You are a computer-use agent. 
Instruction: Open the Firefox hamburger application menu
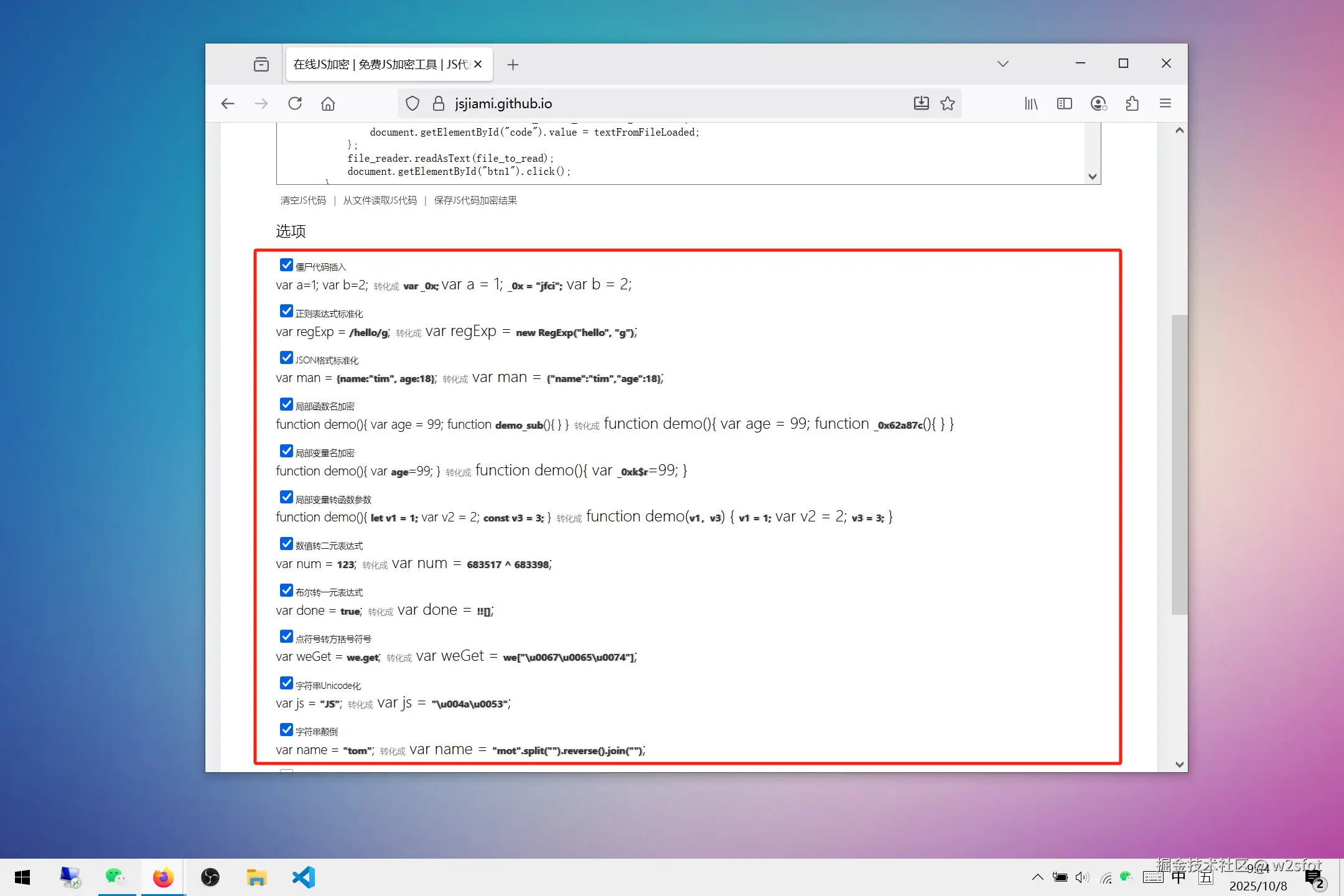(x=1165, y=103)
